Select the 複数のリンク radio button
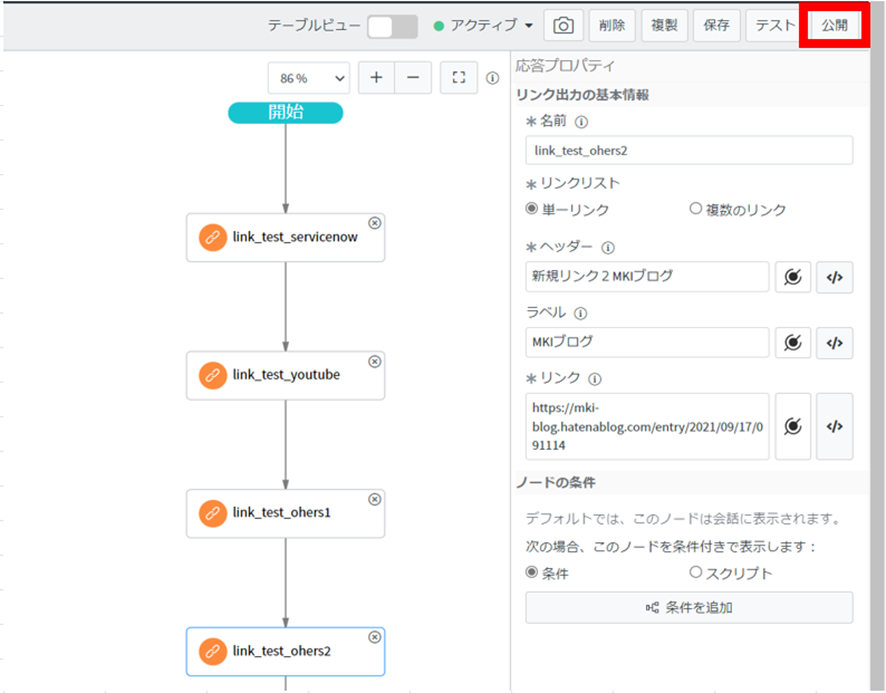Viewport: 886px width, 693px height. pos(696,209)
